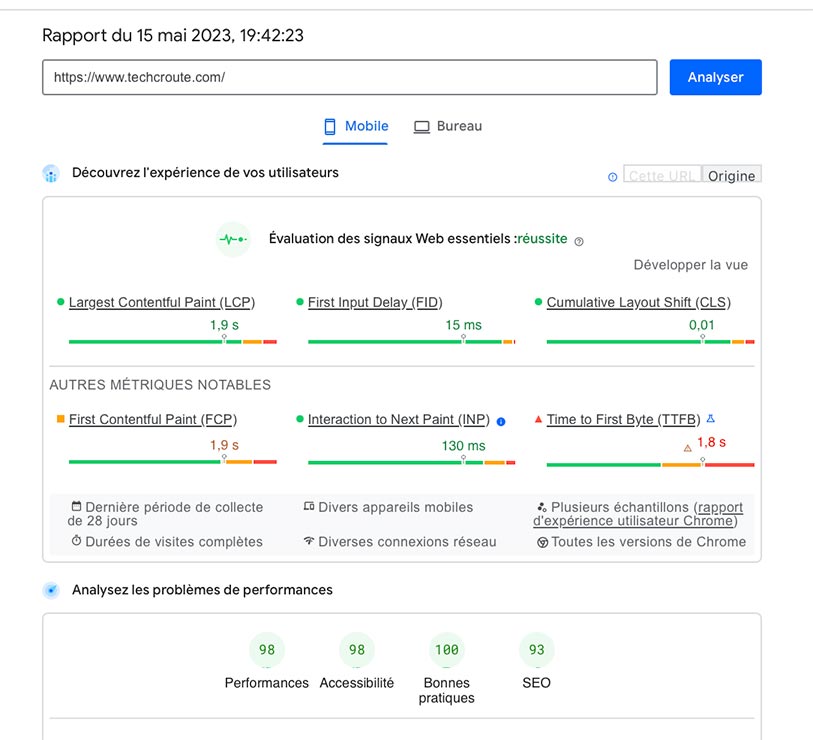Click the green web vitals pulse icon

click(x=233, y=239)
